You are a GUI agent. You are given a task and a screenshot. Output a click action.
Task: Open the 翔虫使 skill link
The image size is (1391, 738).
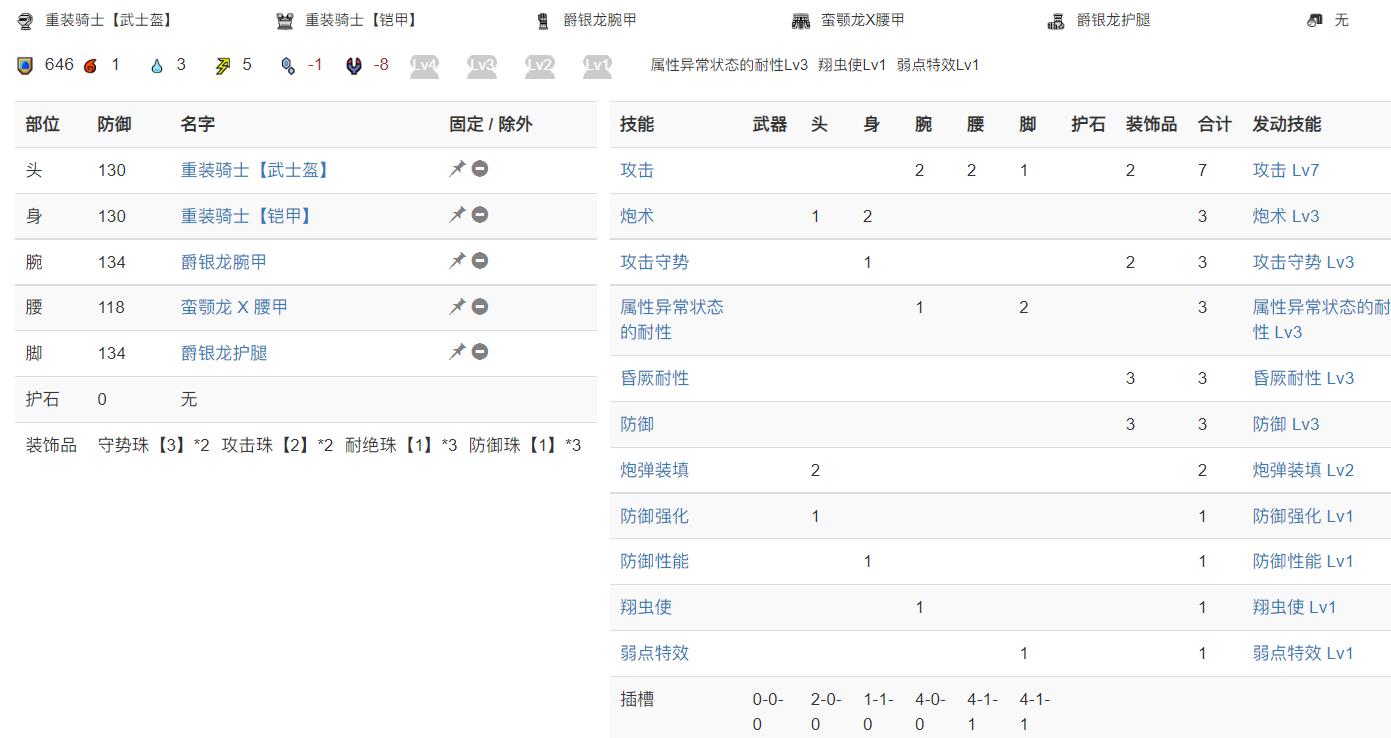(646, 607)
